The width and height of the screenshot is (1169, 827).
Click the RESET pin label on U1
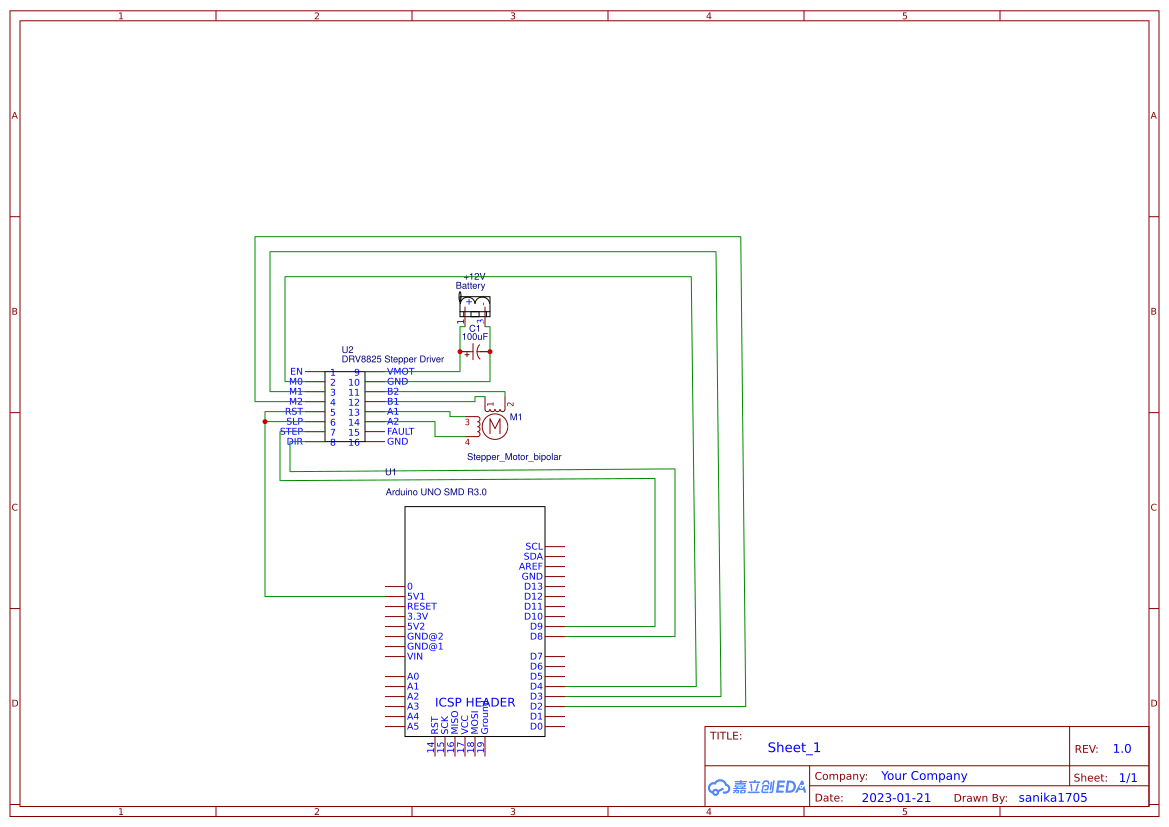(x=420, y=606)
